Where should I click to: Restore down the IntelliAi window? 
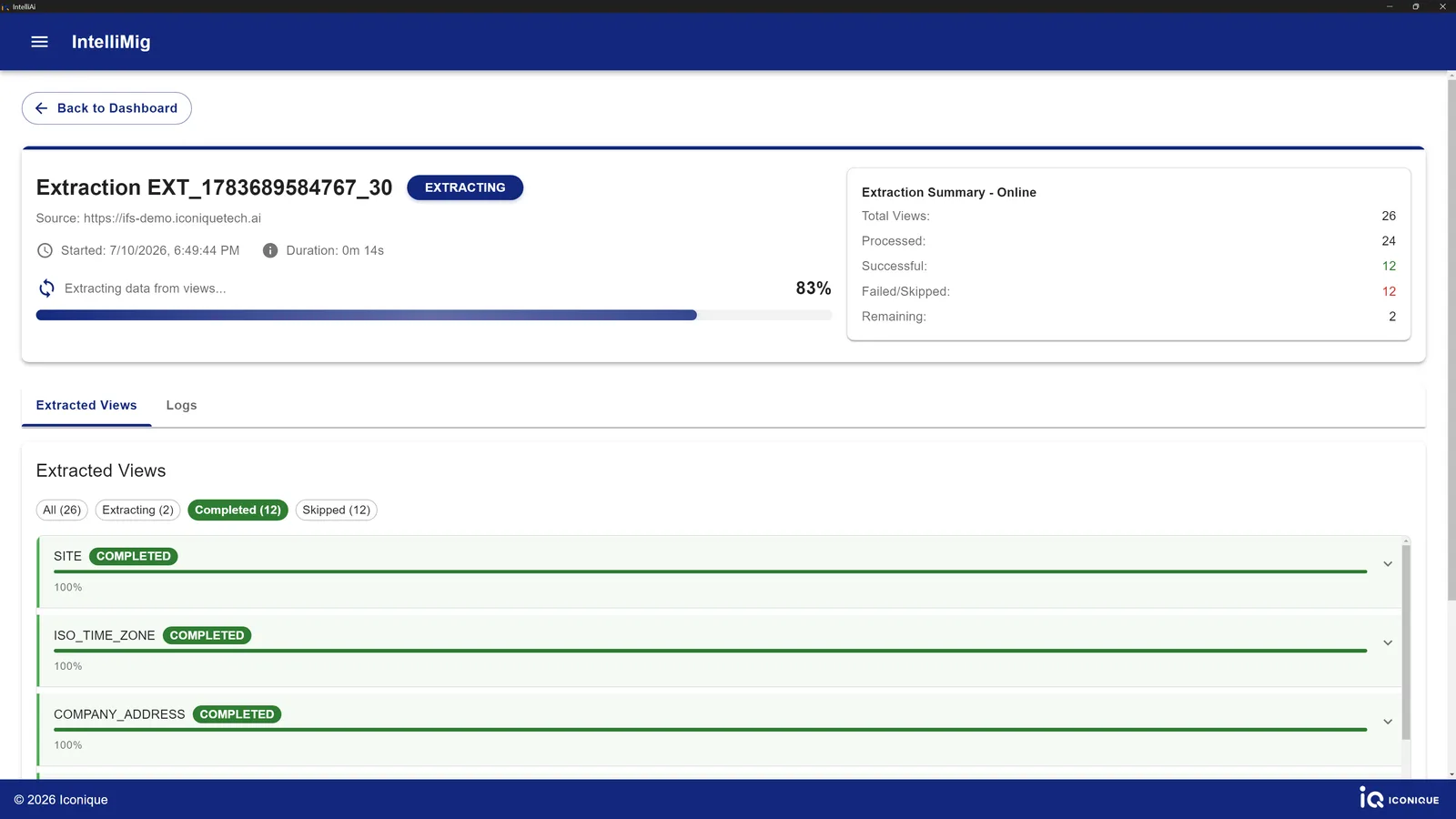(x=1416, y=6)
